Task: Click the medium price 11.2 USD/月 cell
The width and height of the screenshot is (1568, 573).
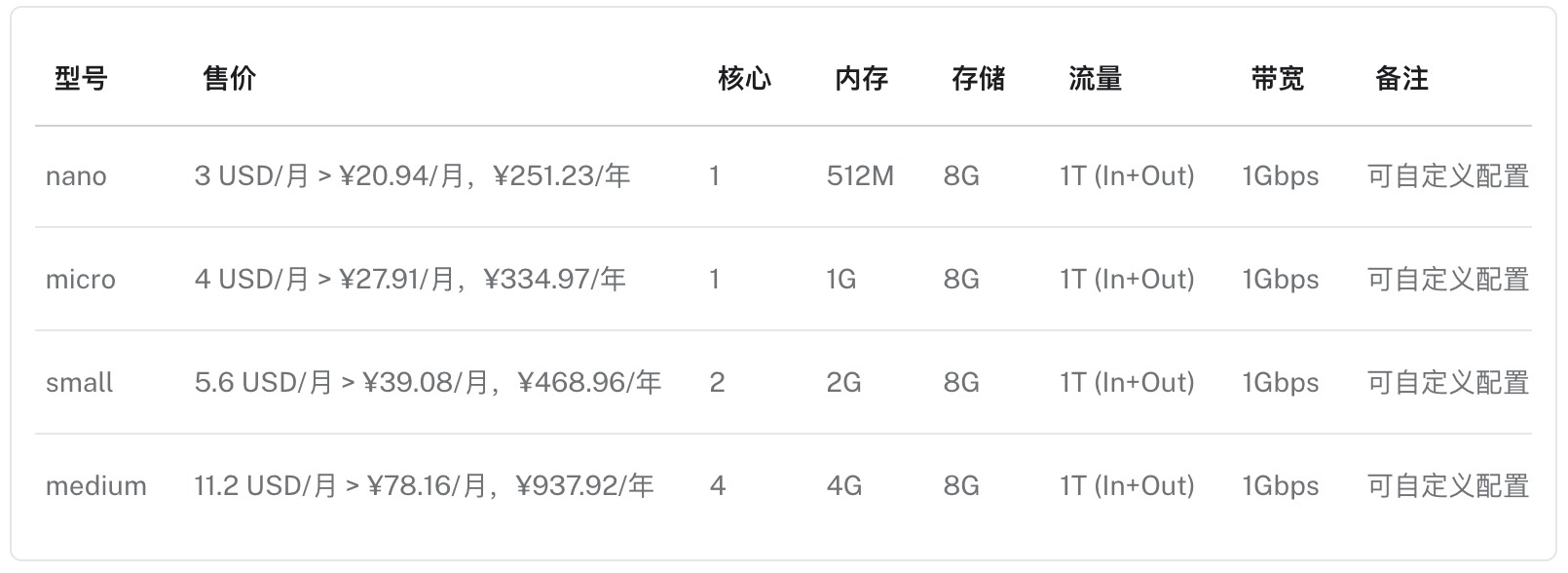Action: point(424,486)
